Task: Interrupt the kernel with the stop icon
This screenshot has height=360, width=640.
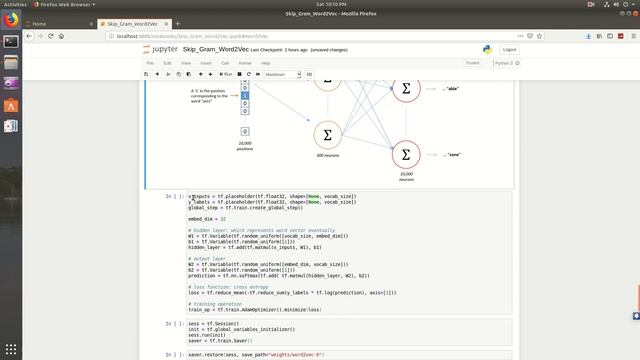Action: pyautogui.click(x=240, y=74)
